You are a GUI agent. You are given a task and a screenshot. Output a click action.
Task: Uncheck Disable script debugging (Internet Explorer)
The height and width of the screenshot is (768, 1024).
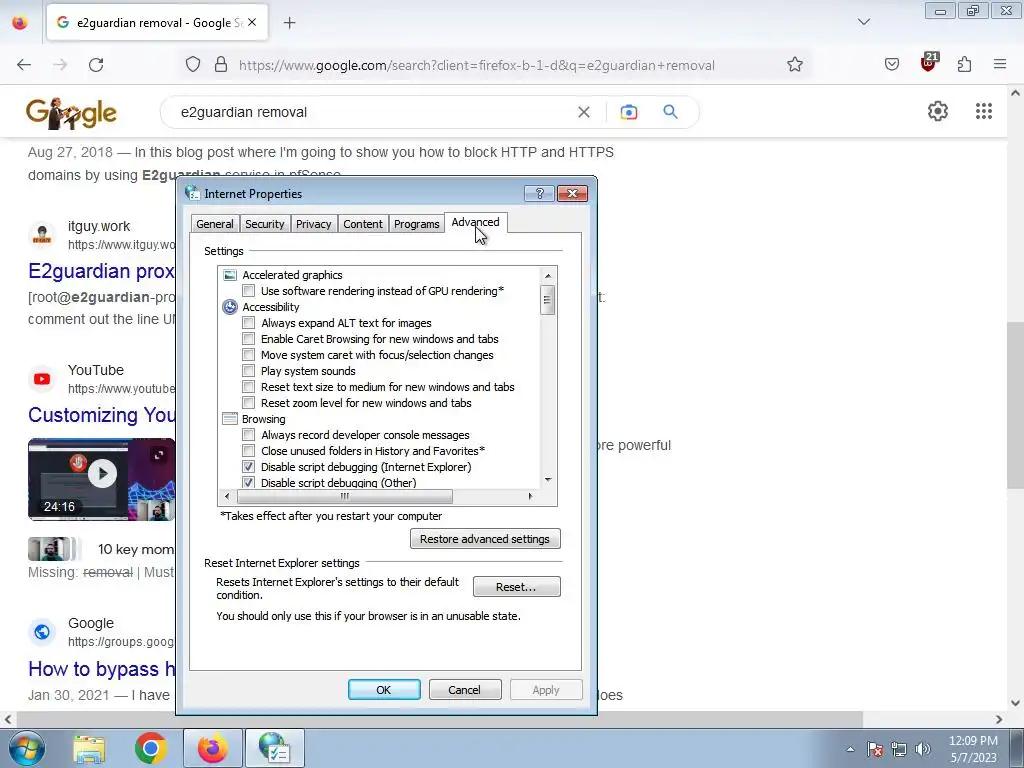point(248,467)
